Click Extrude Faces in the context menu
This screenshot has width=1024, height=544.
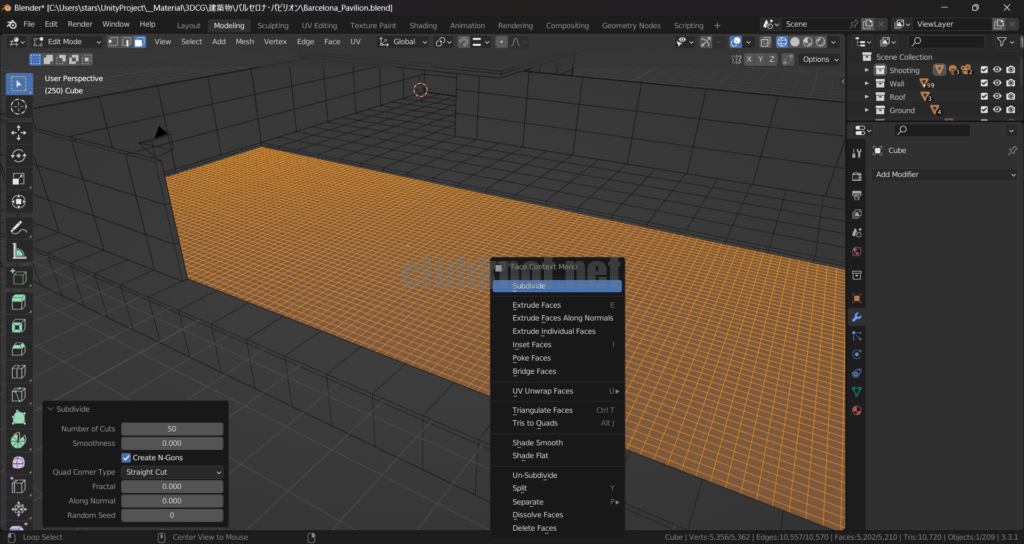coord(537,305)
